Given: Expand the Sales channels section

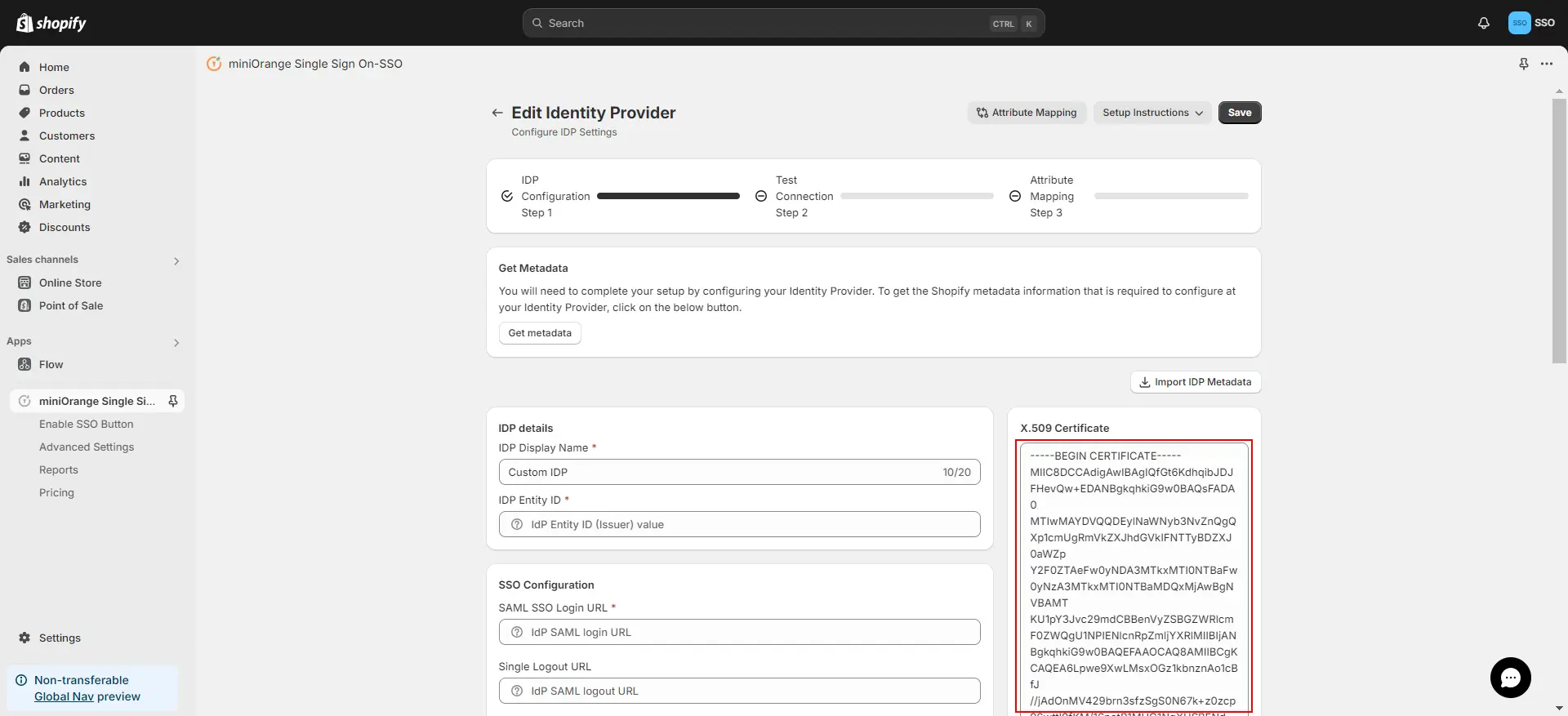Looking at the screenshot, I should pos(176,261).
